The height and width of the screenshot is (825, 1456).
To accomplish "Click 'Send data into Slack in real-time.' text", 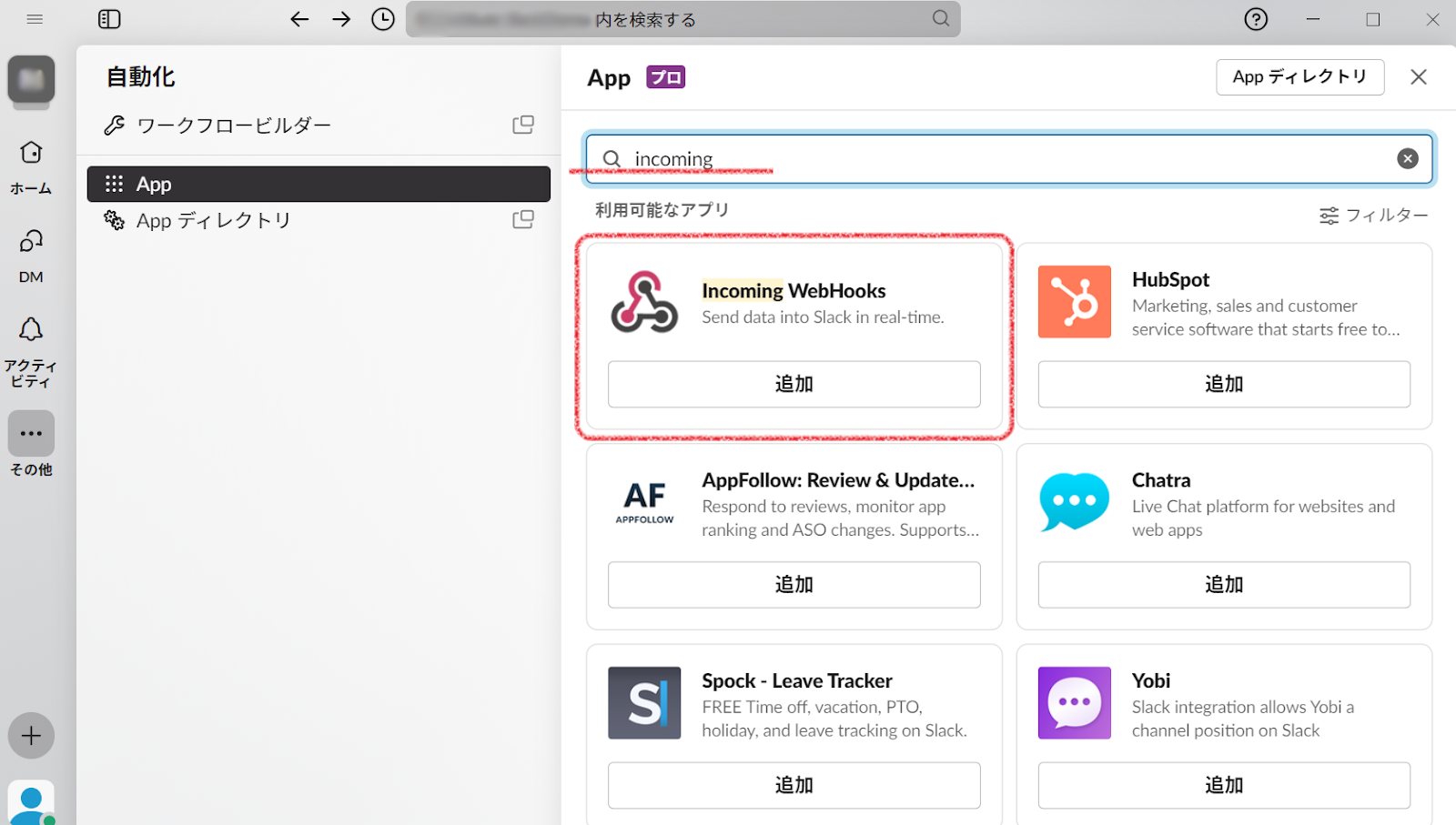I will point(823,317).
